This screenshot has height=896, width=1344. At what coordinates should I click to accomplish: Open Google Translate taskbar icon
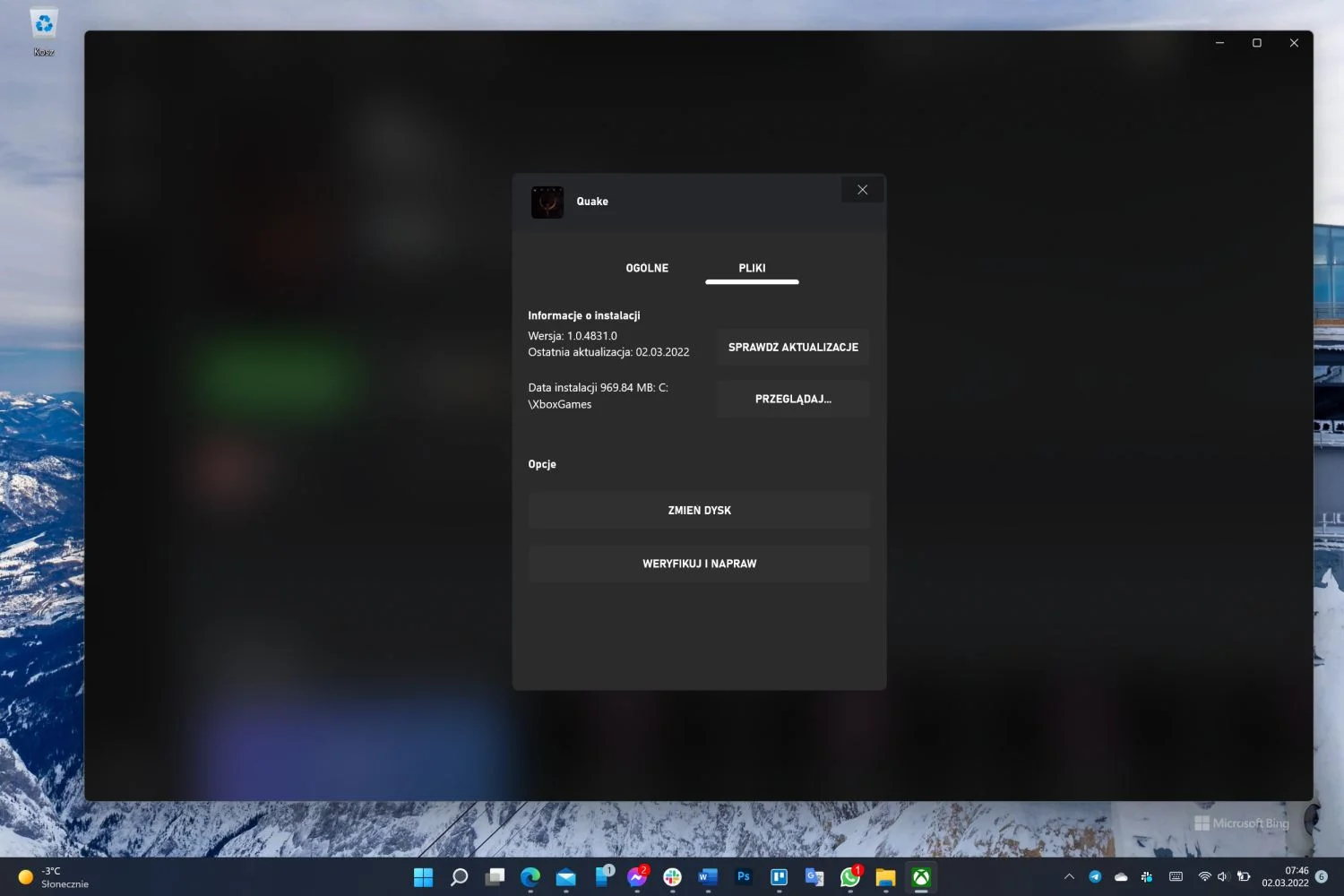coord(814,877)
